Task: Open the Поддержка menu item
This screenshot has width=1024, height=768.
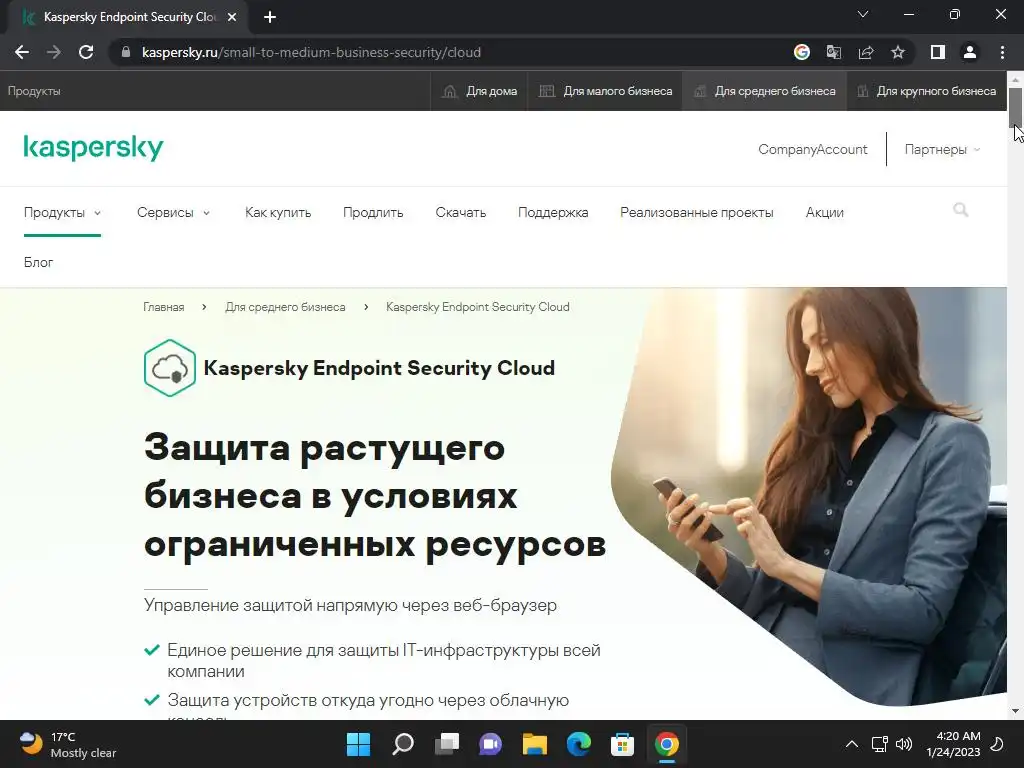Action: click(553, 212)
